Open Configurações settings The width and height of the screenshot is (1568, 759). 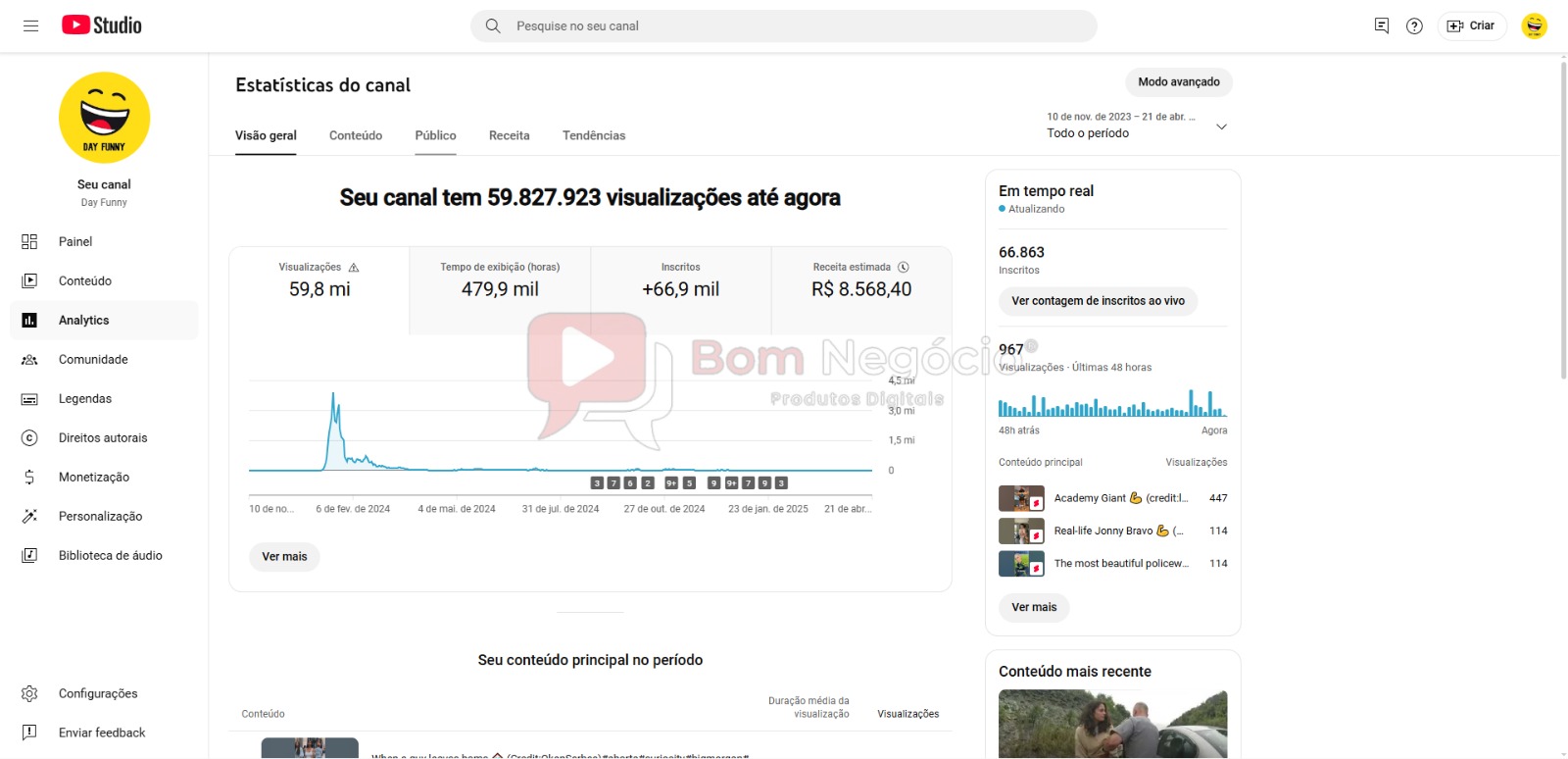(97, 694)
